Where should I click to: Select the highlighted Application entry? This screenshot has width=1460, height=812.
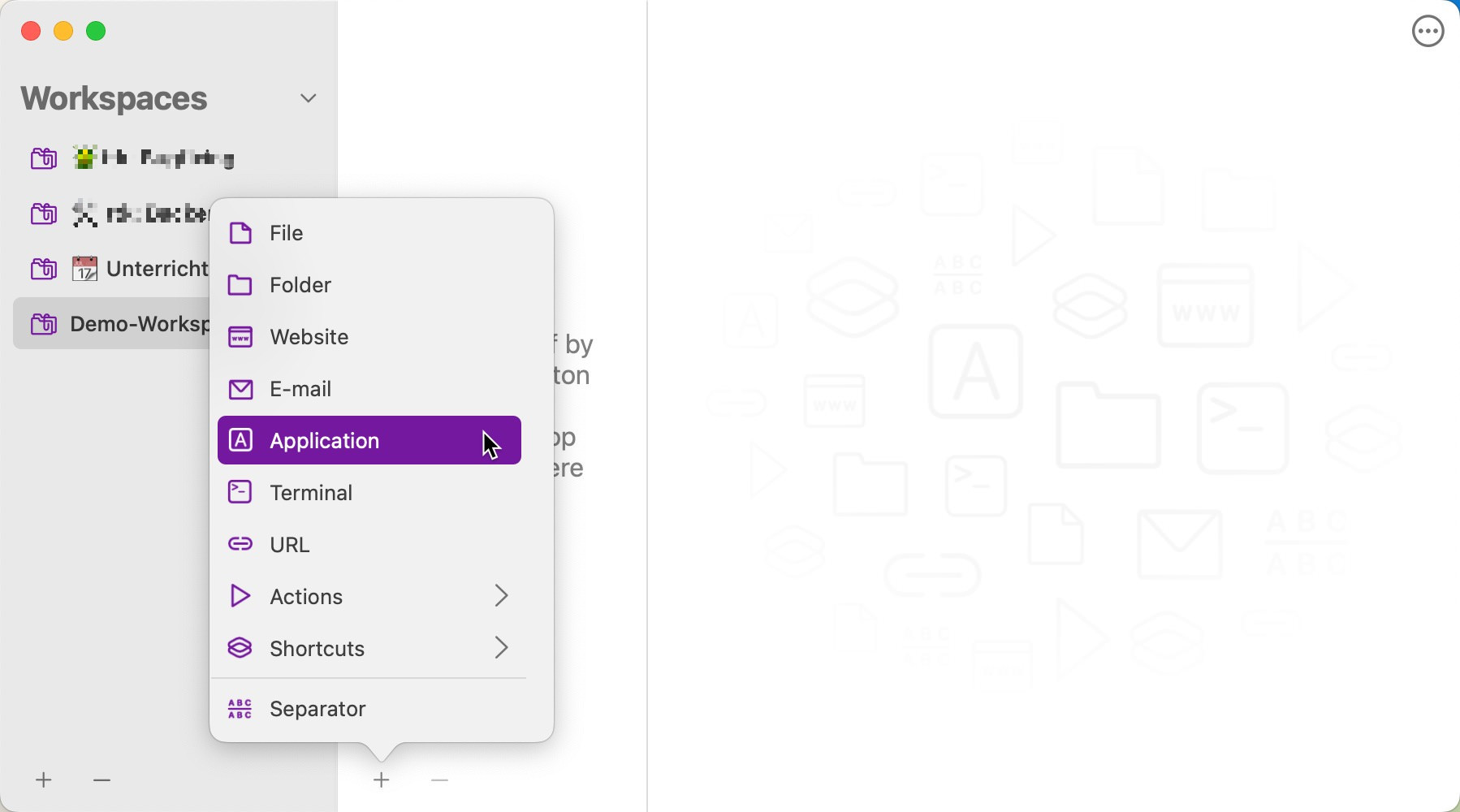(x=369, y=440)
